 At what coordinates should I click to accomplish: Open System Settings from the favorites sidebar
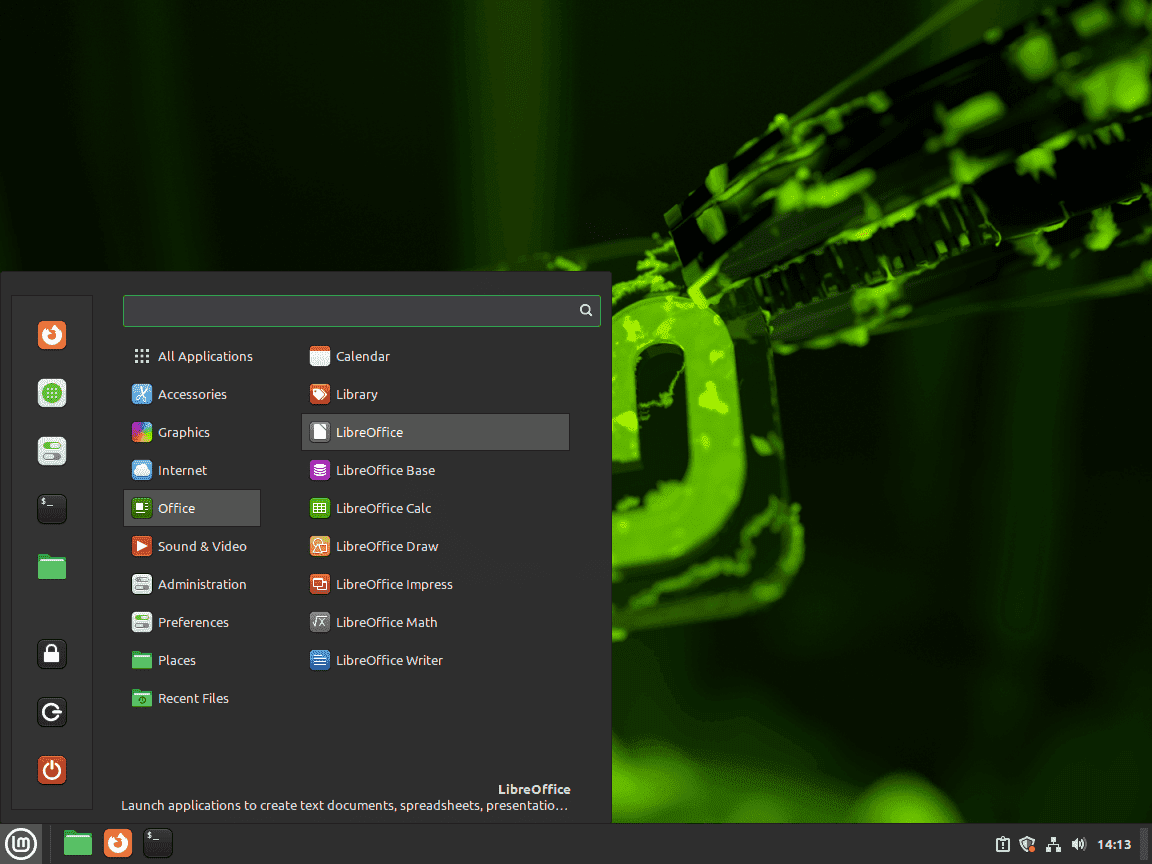coord(51,451)
